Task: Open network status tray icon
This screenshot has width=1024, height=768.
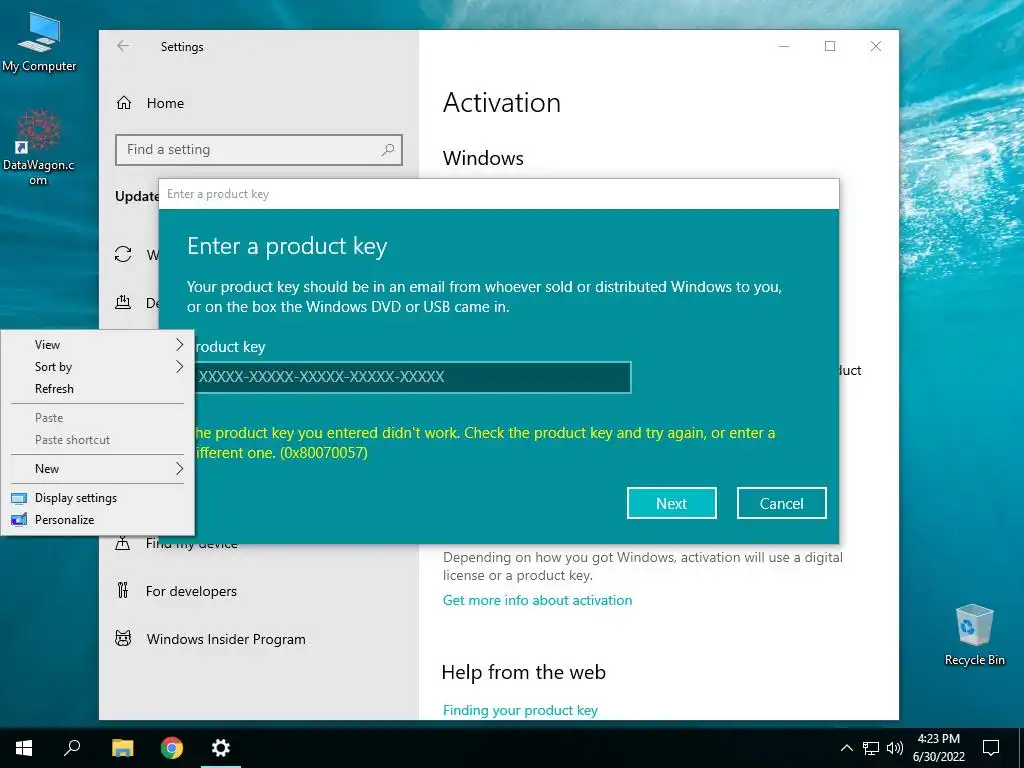Action: [871, 748]
